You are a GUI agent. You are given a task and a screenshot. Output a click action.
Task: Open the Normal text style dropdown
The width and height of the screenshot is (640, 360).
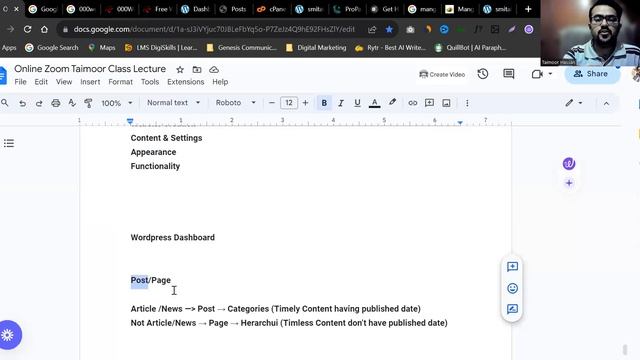click(x=173, y=103)
